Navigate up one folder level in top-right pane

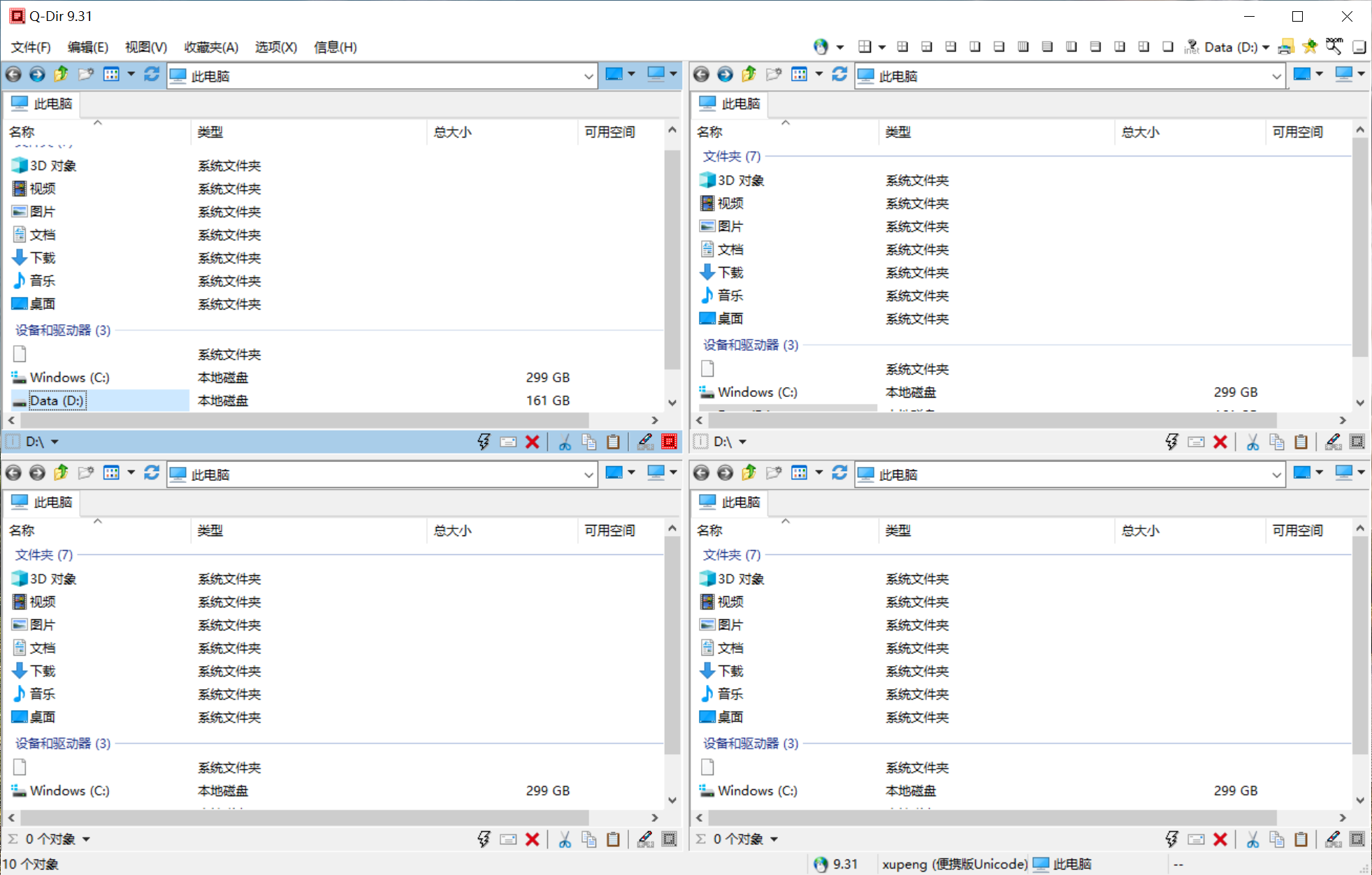point(749,74)
